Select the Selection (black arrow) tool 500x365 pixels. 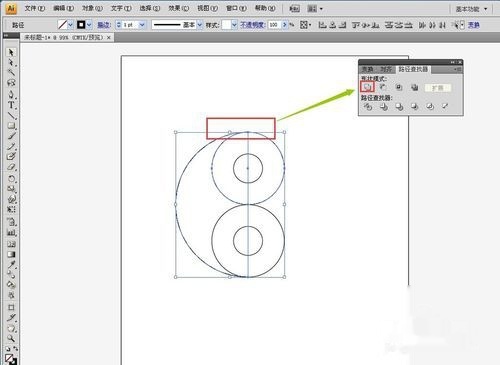pos(11,52)
